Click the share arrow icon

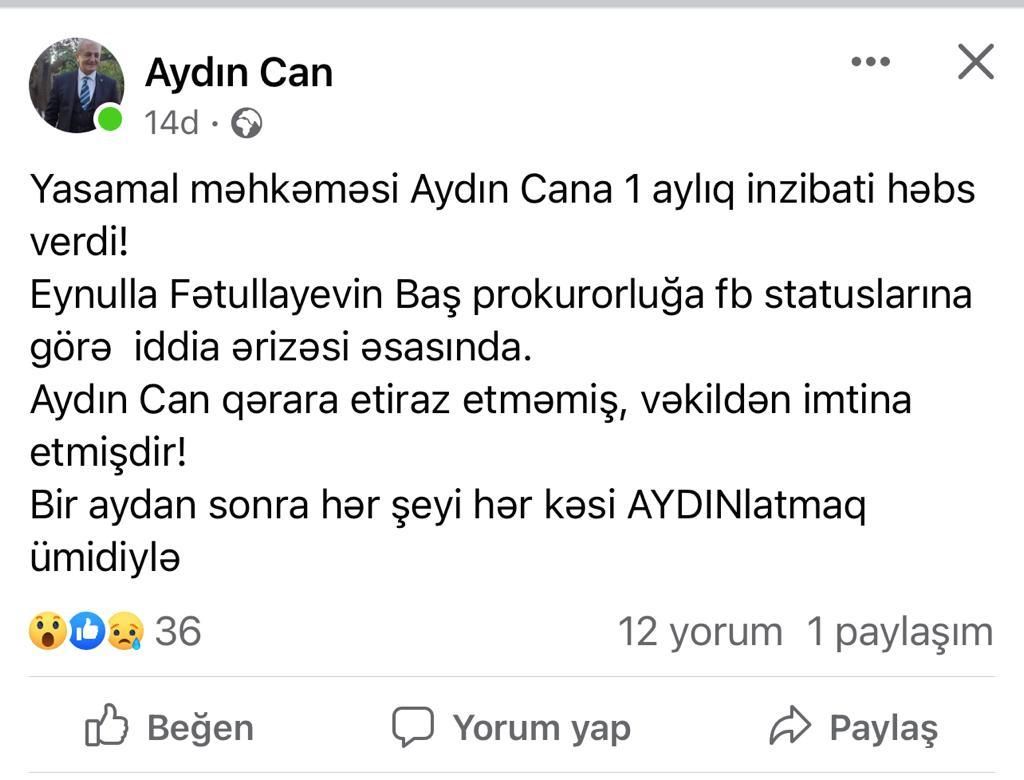pyautogui.click(x=790, y=725)
